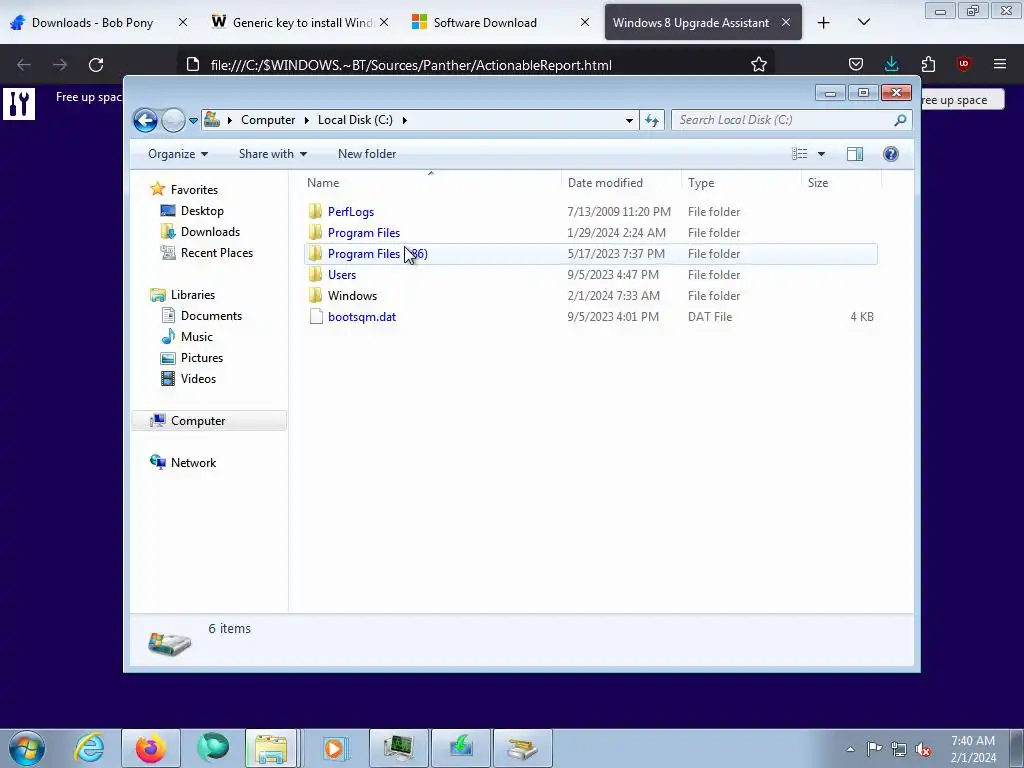Open the Documents library
Viewport: 1024px width, 768px height.
pos(211,316)
